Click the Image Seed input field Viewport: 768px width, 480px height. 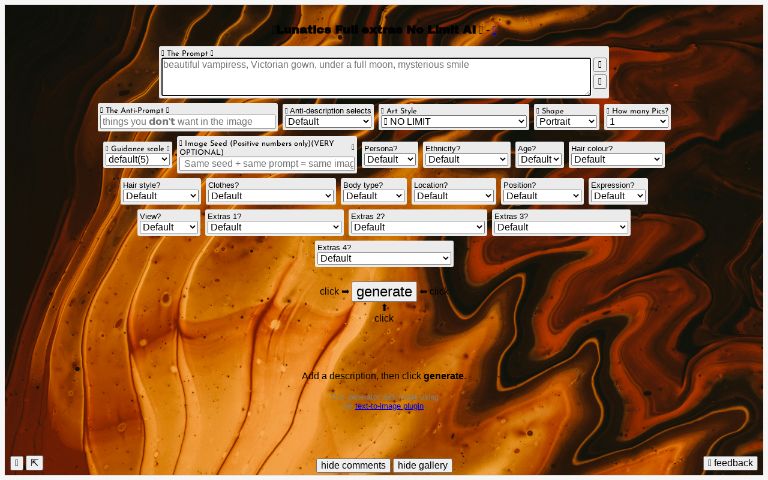click(268, 163)
